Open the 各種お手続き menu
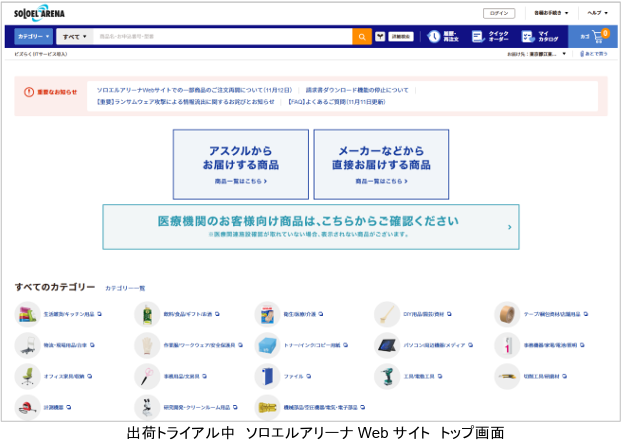The image size is (624, 443). (x=551, y=13)
